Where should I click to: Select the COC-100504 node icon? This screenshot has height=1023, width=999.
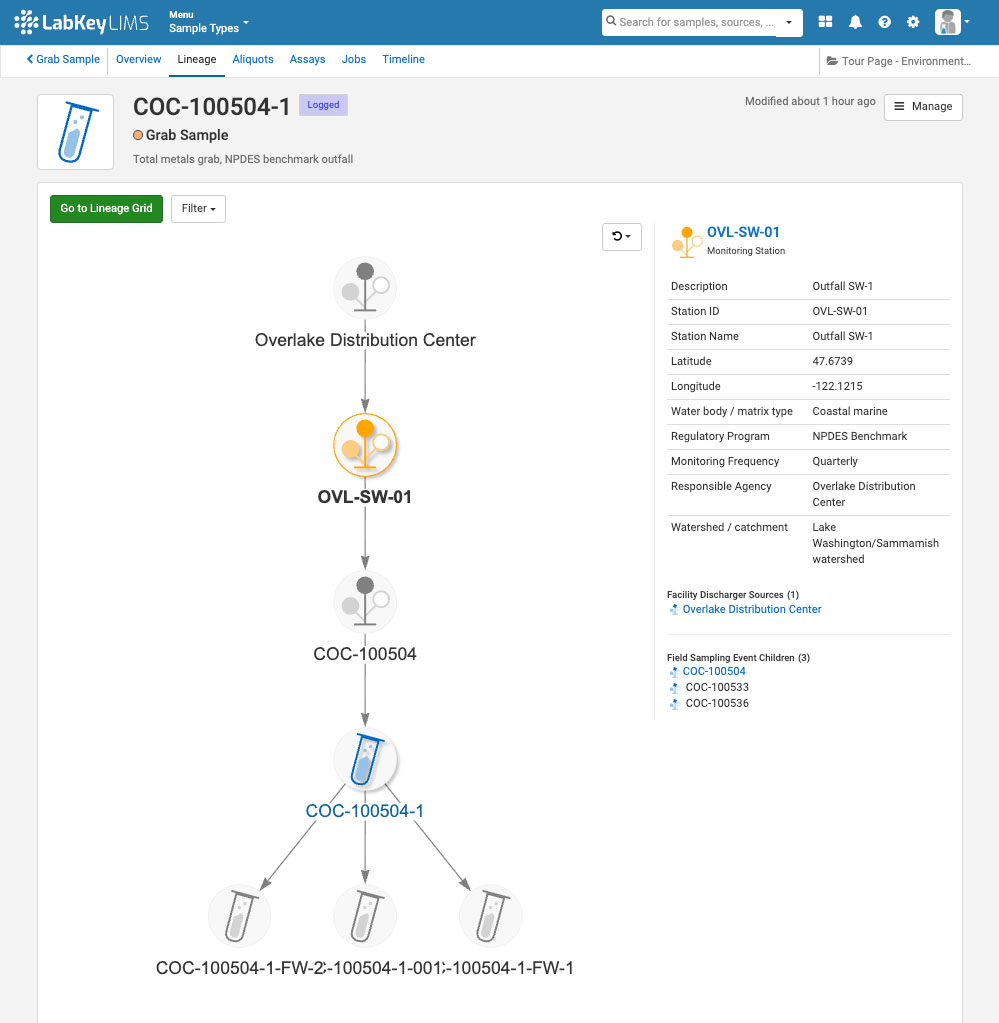(x=365, y=602)
